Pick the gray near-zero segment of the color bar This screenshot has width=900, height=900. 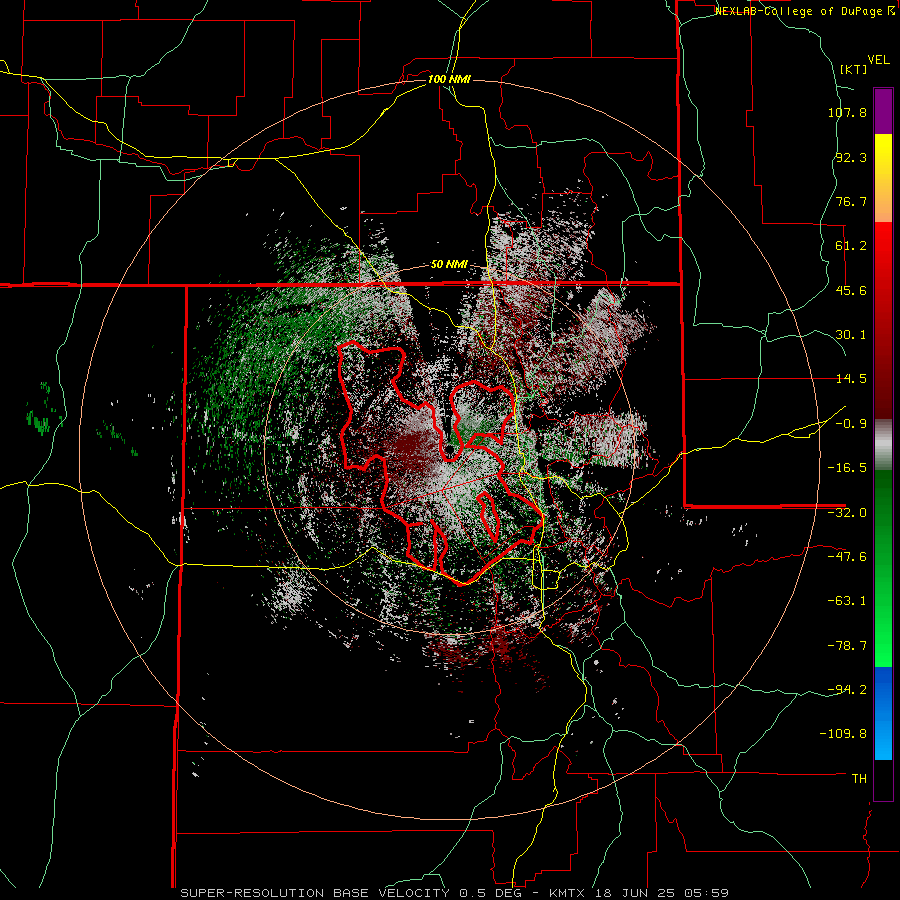pyautogui.click(x=883, y=445)
